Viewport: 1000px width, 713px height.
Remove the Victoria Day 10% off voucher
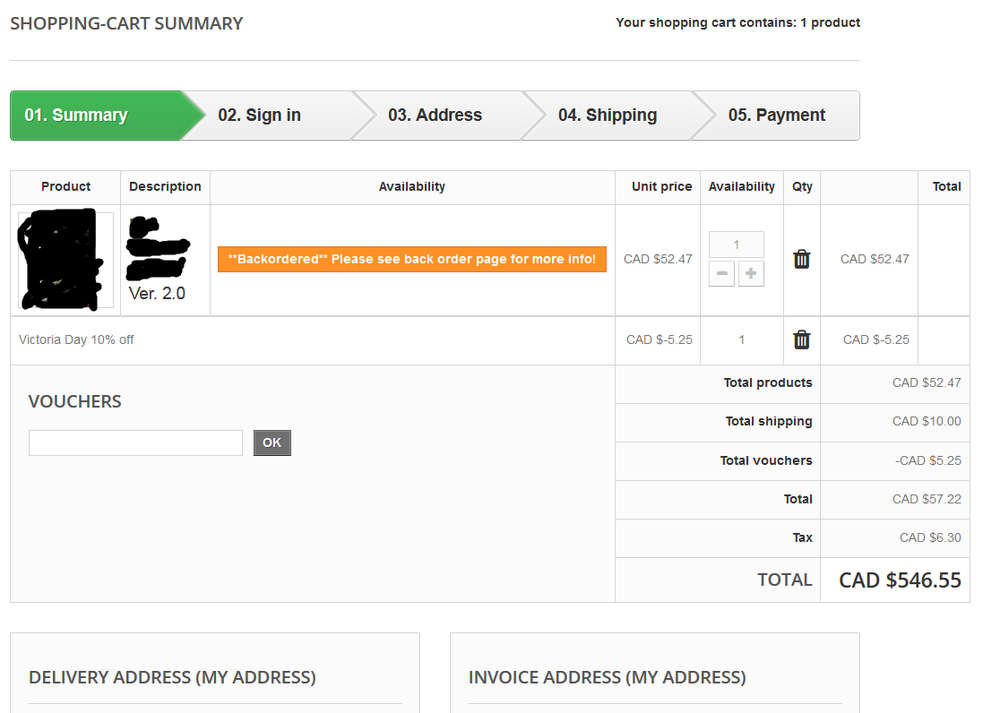tap(801, 340)
